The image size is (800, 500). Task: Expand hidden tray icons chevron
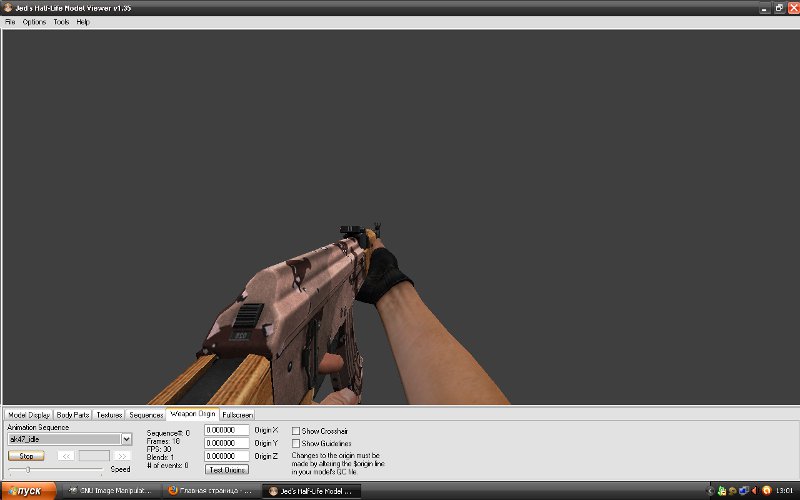point(710,491)
